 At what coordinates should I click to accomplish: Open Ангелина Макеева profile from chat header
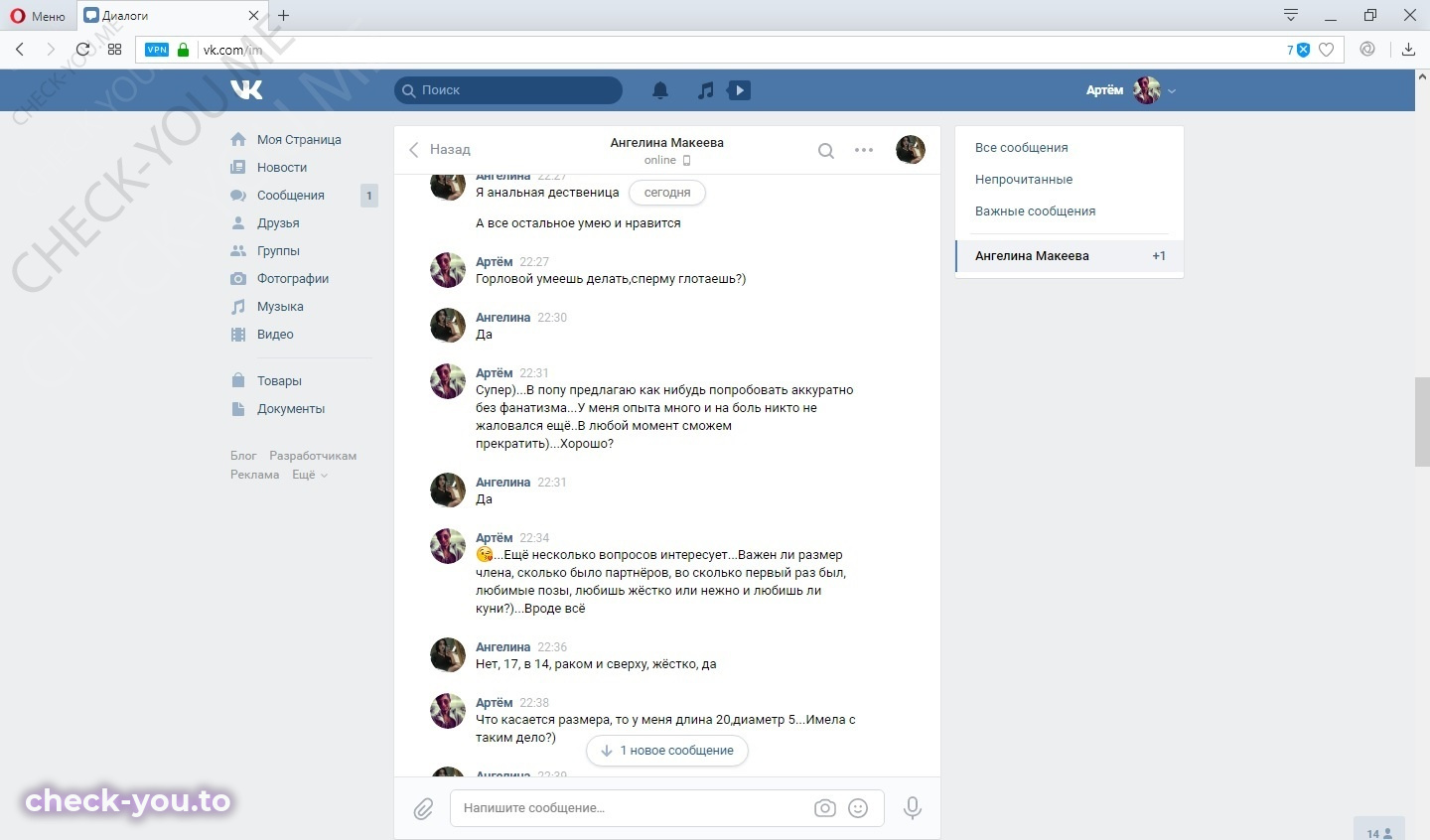point(666,143)
